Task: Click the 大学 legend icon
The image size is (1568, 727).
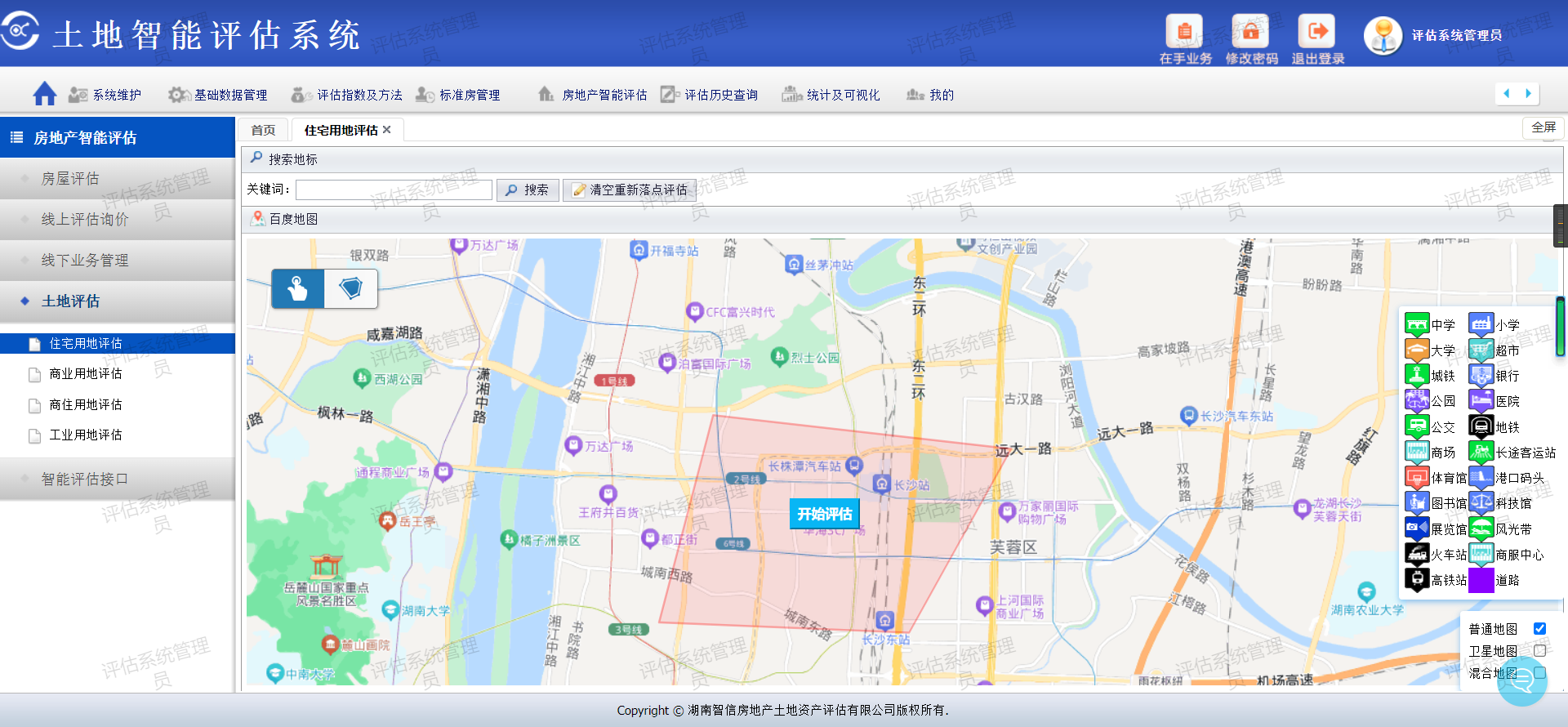Action: coord(1417,350)
